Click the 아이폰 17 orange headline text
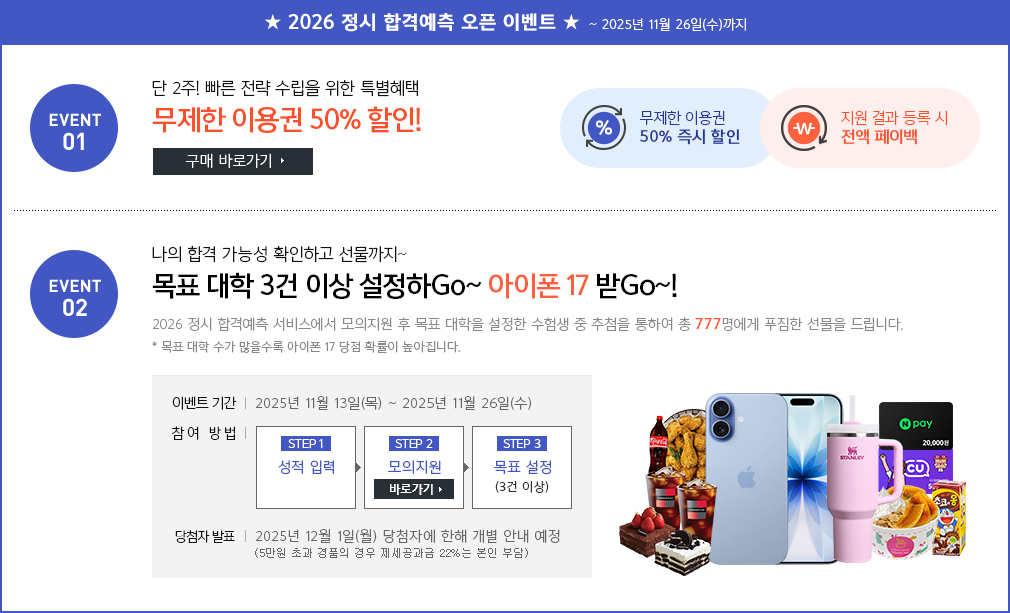Viewport: 1010px width, 613px height. [x=538, y=285]
